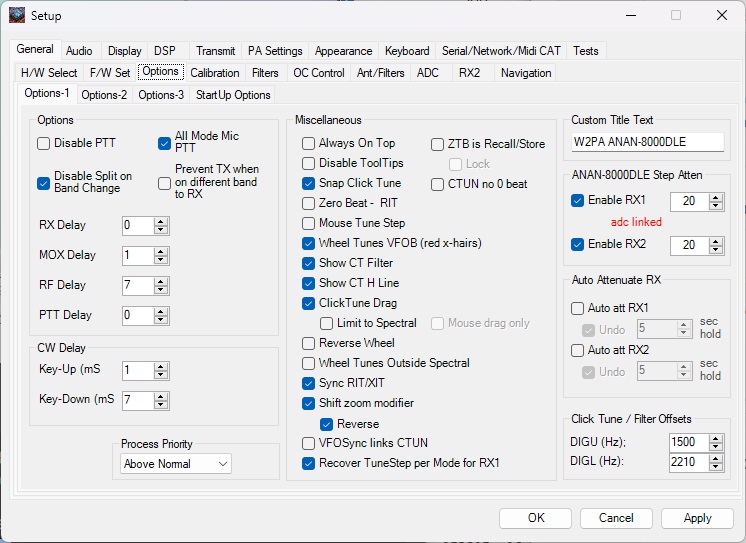The height and width of the screenshot is (543, 746).
Task: Uncheck Show CT Filter
Action: pyautogui.click(x=308, y=263)
